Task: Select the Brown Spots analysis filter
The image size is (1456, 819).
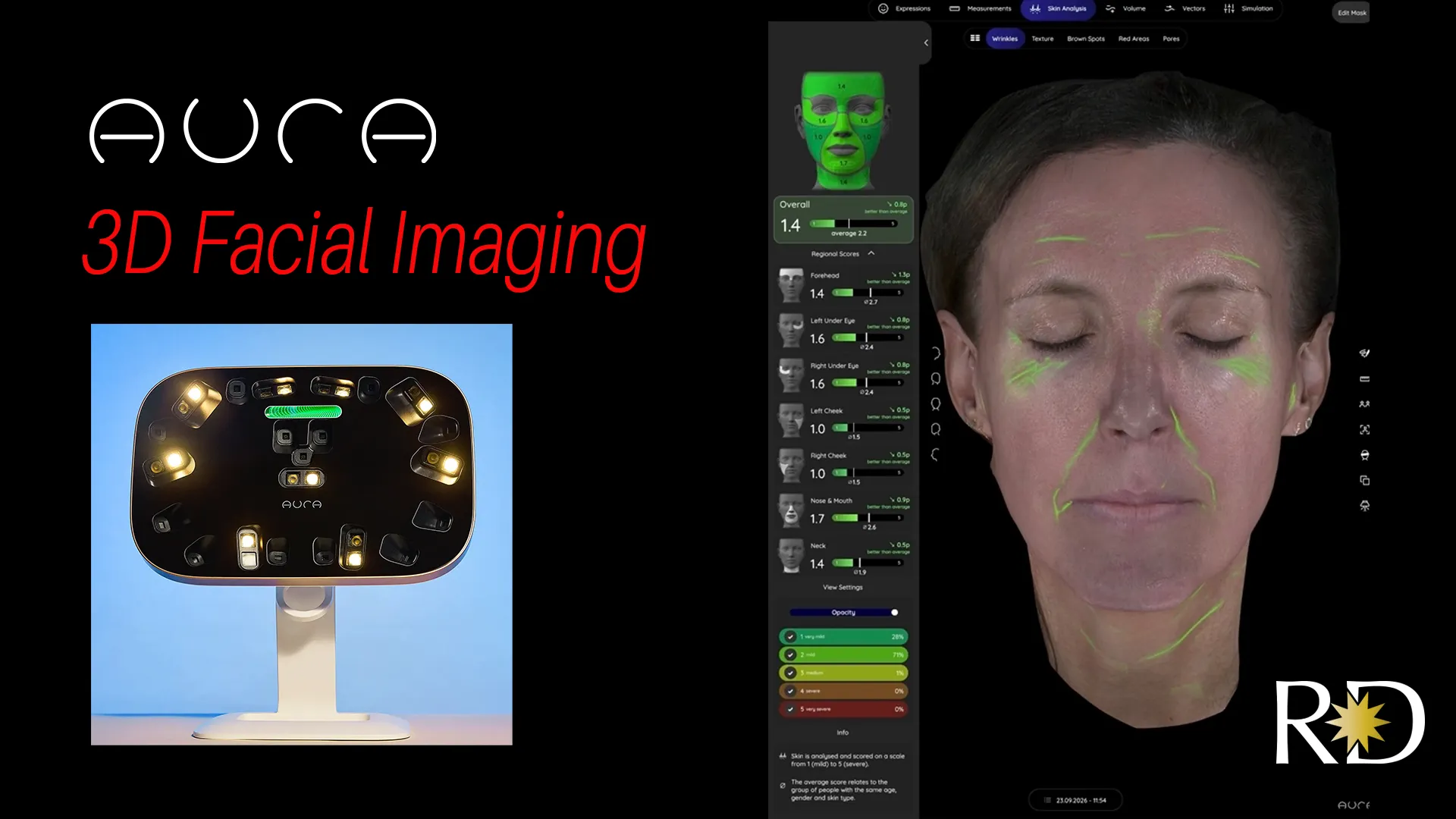Action: click(x=1086, y=39)
